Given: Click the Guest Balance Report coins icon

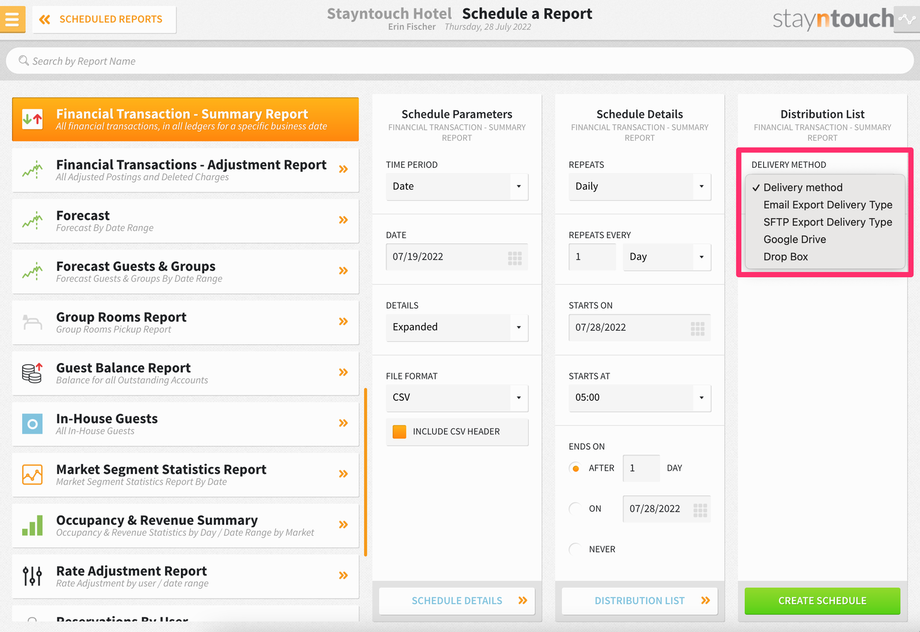Looking at the screenshot, I should pyautogui.click(x=32, y=373).
